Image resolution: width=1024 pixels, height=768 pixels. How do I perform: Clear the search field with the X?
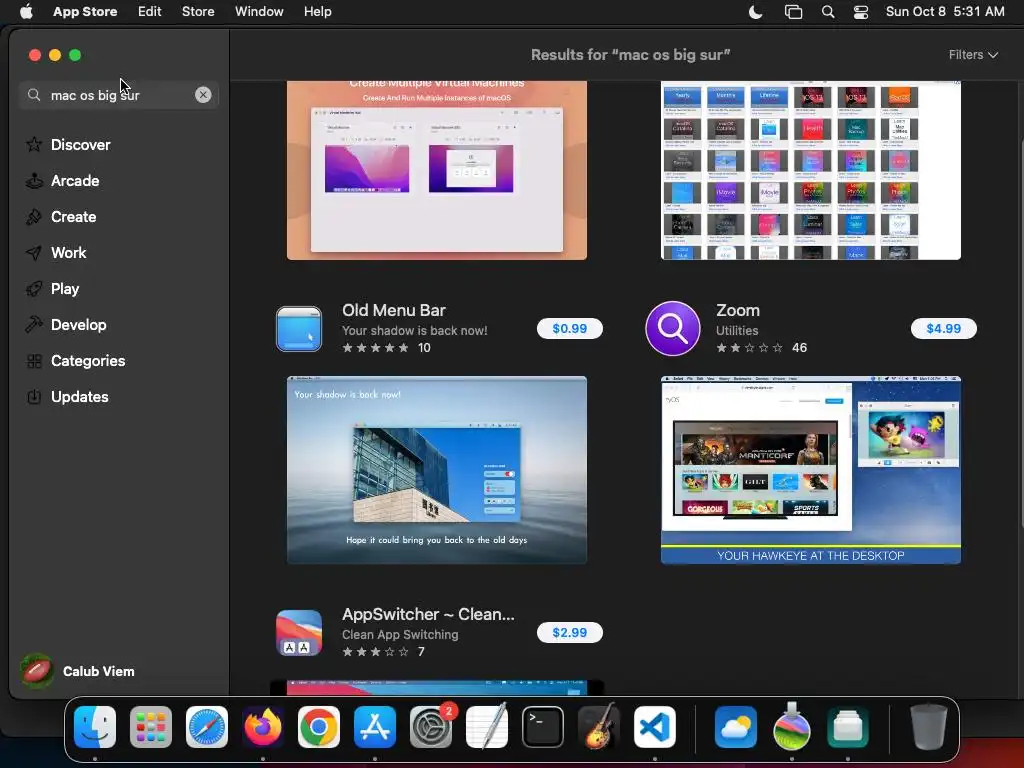tap(203, 95)
